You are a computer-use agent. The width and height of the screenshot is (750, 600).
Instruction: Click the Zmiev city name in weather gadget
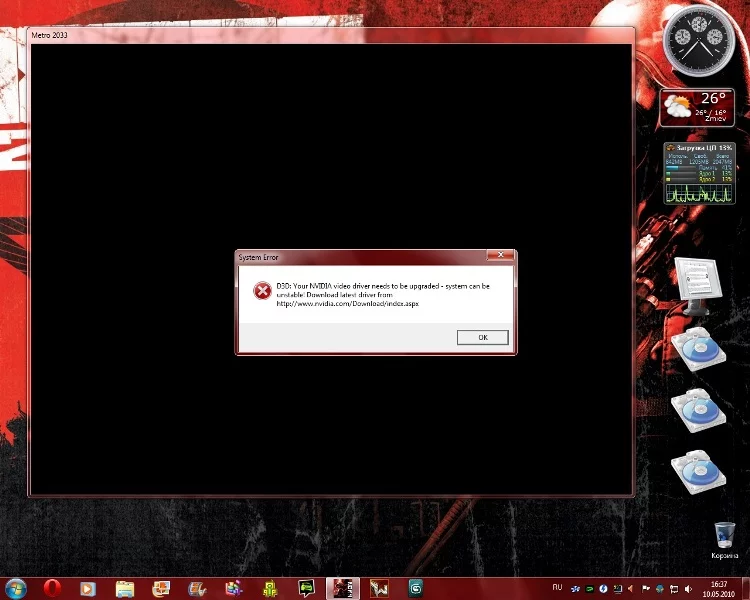716,119
